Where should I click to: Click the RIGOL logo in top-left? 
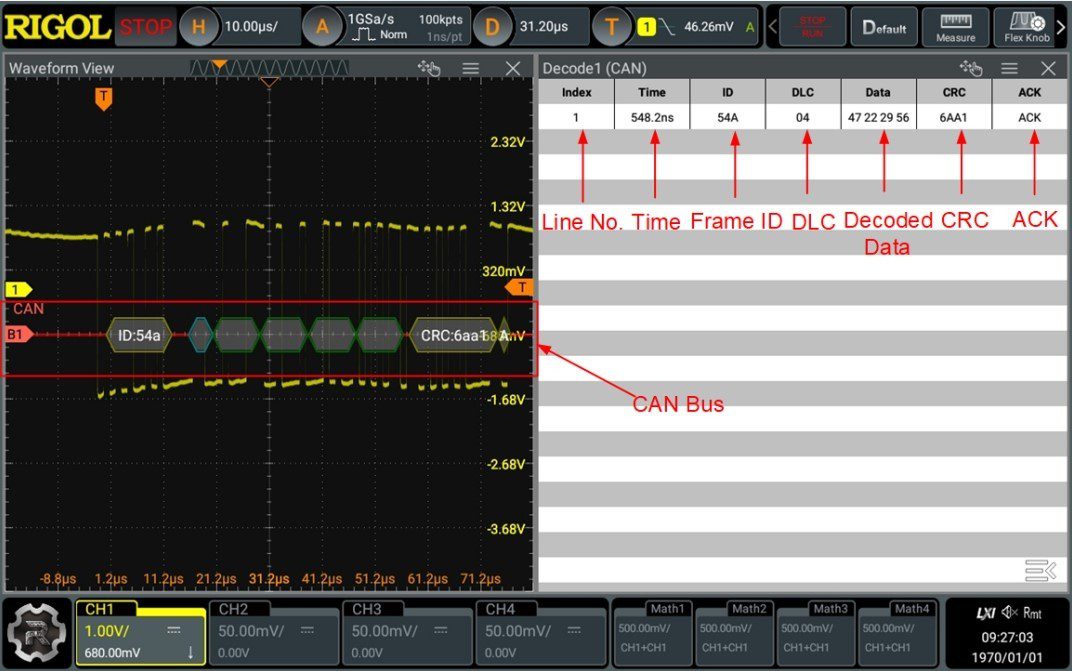pos(57,27)
